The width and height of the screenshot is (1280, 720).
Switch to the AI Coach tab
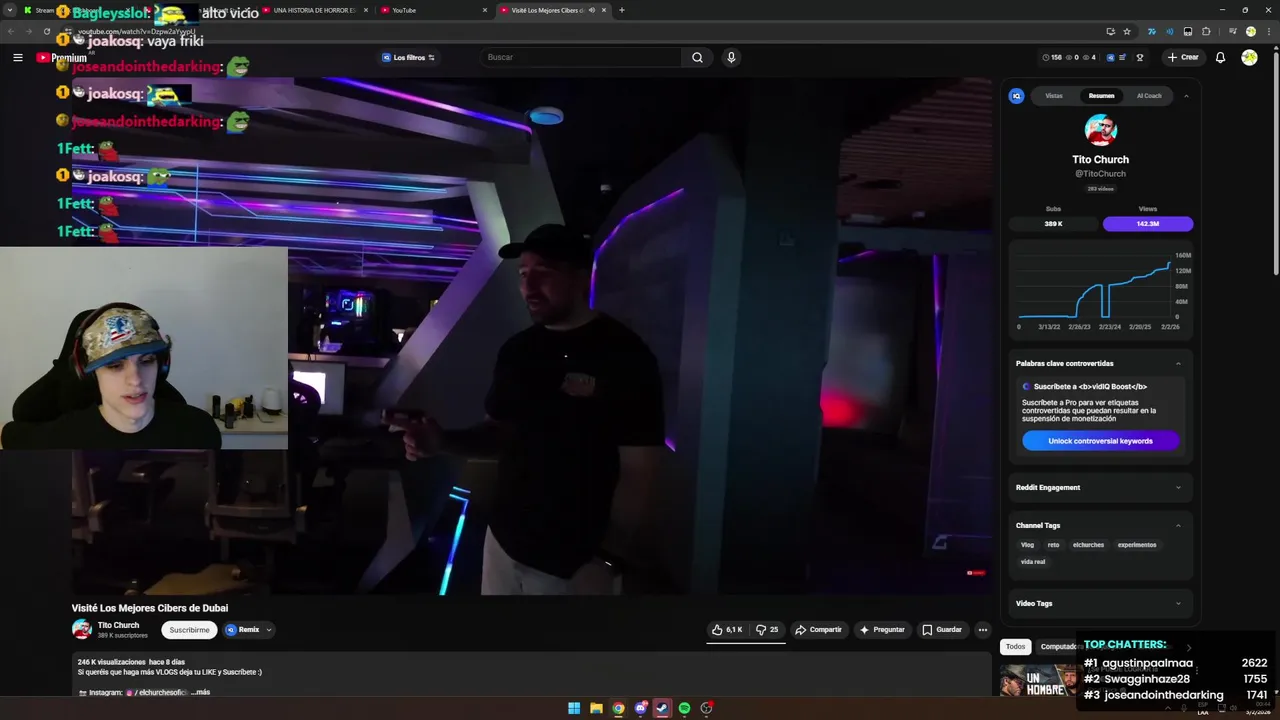pyautogui.click(x=1149, y=96)
